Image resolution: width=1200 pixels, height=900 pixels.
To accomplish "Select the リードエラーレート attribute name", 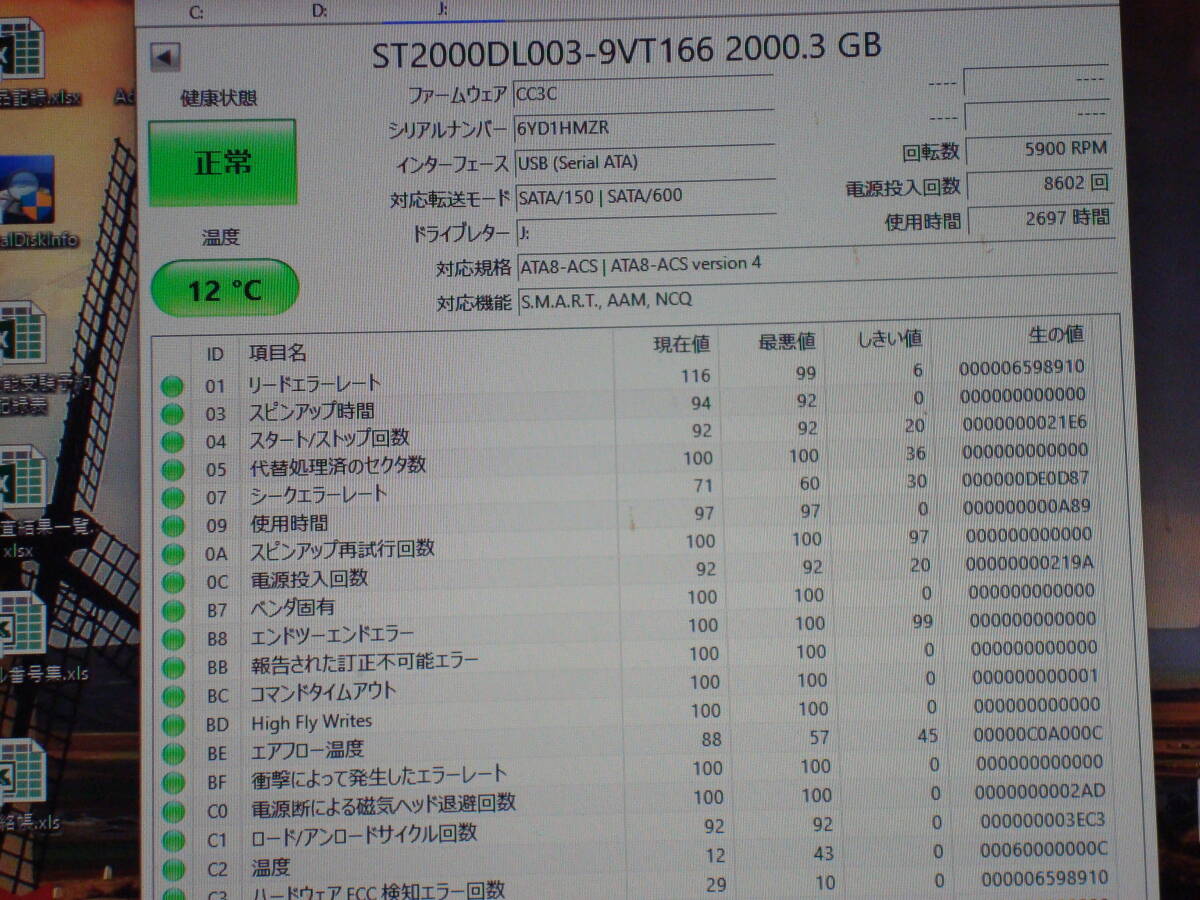I will pos(315,383).
